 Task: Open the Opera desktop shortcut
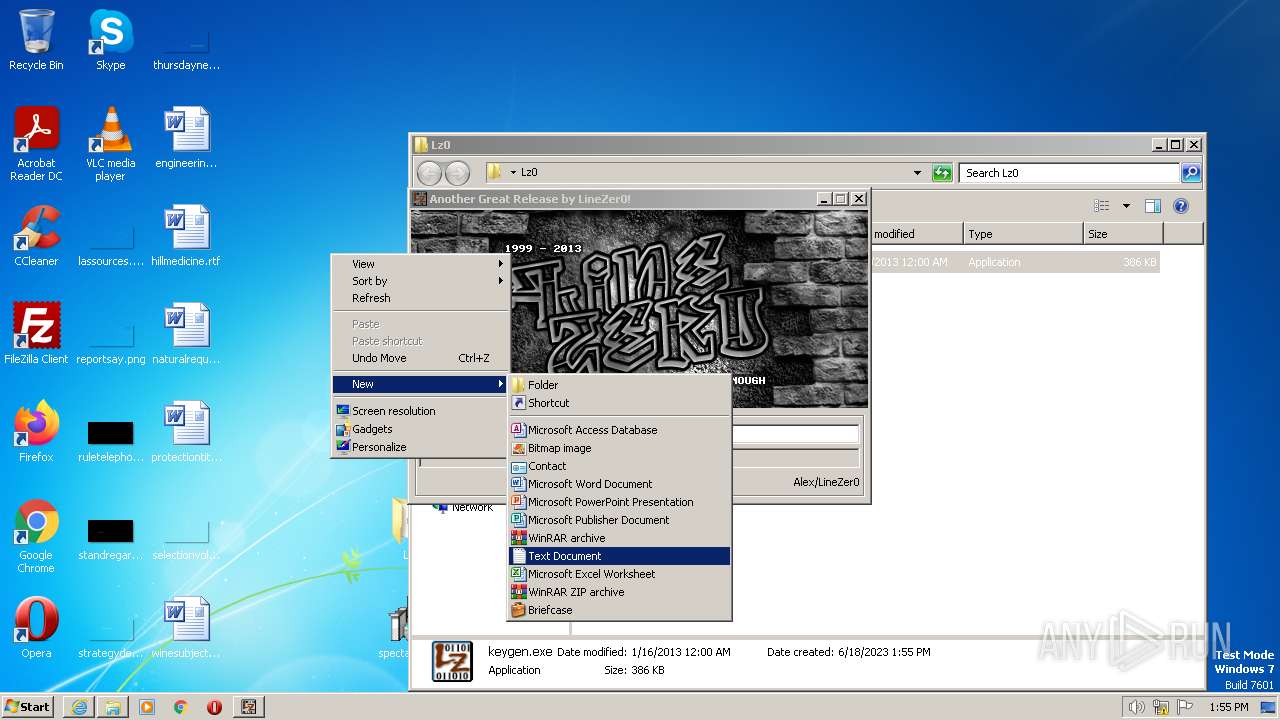pyautogui.click(x=36, y=628)
